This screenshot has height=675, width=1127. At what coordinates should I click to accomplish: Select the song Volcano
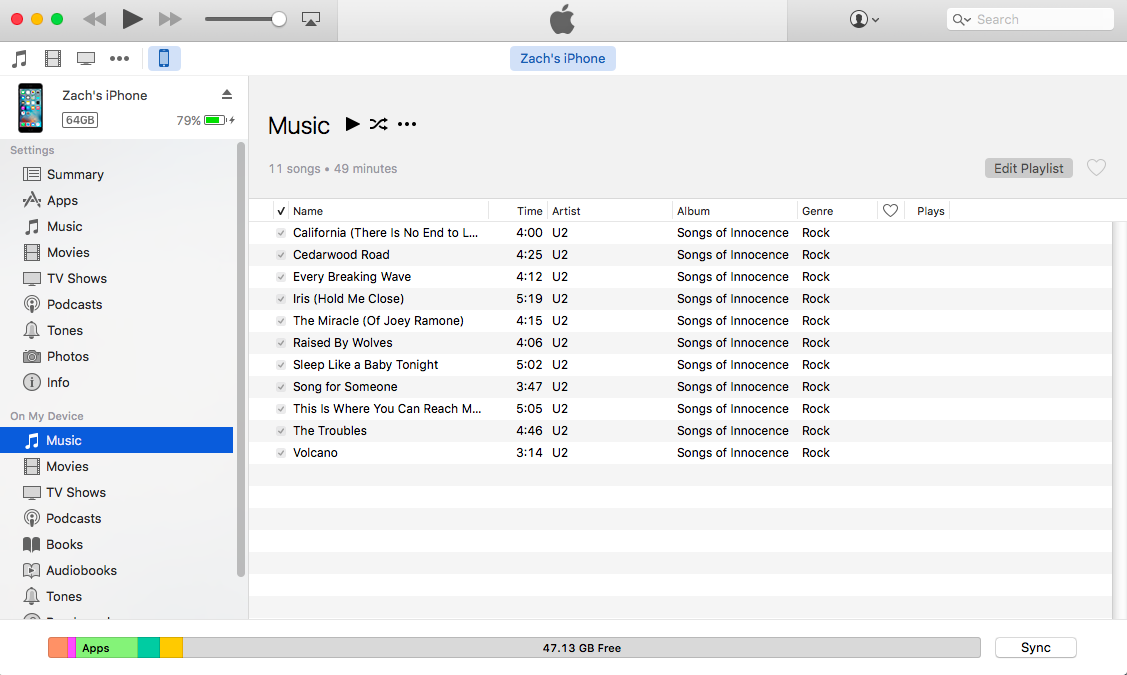(680, 453)
